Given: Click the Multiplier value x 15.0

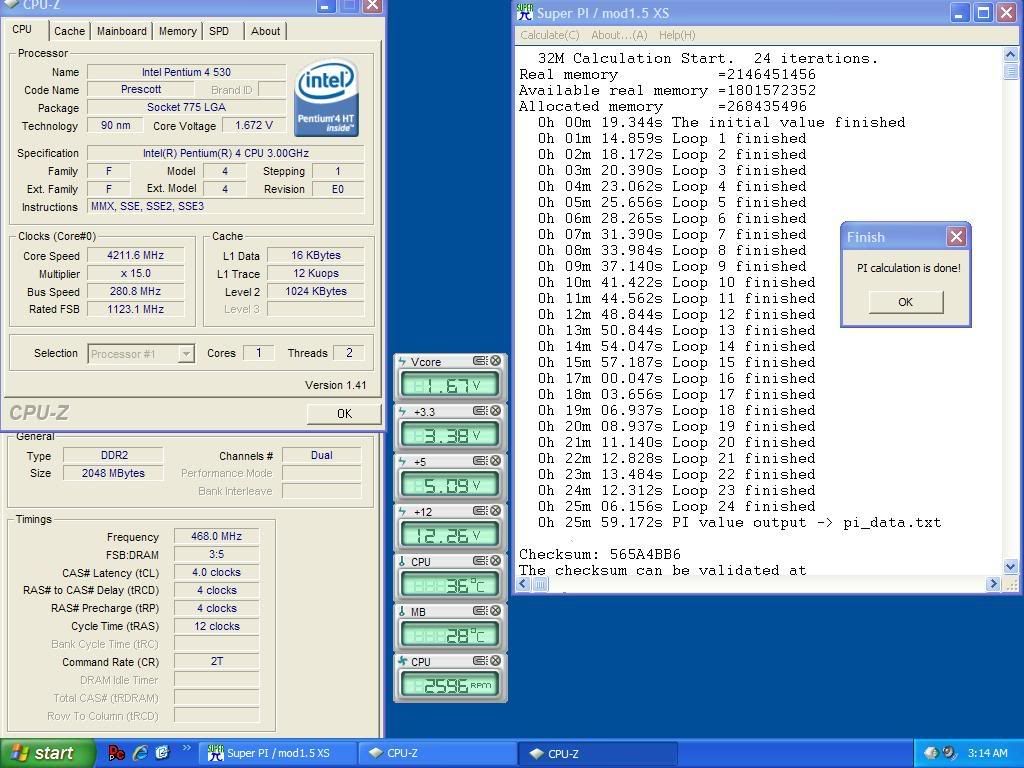Looking at the screenshot, I should point(136,274).
